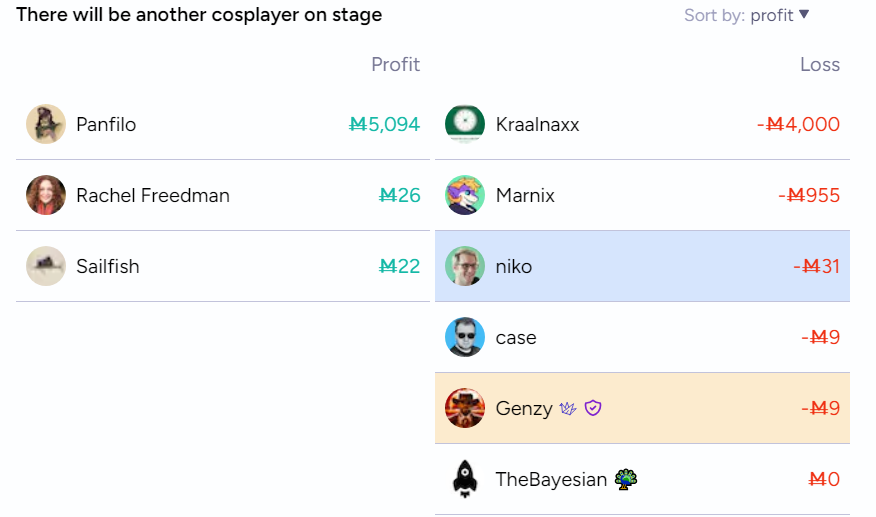Screen dimensions: 876x517
Task: Open the Sort by profit dropdown
Action: (746, 15)
